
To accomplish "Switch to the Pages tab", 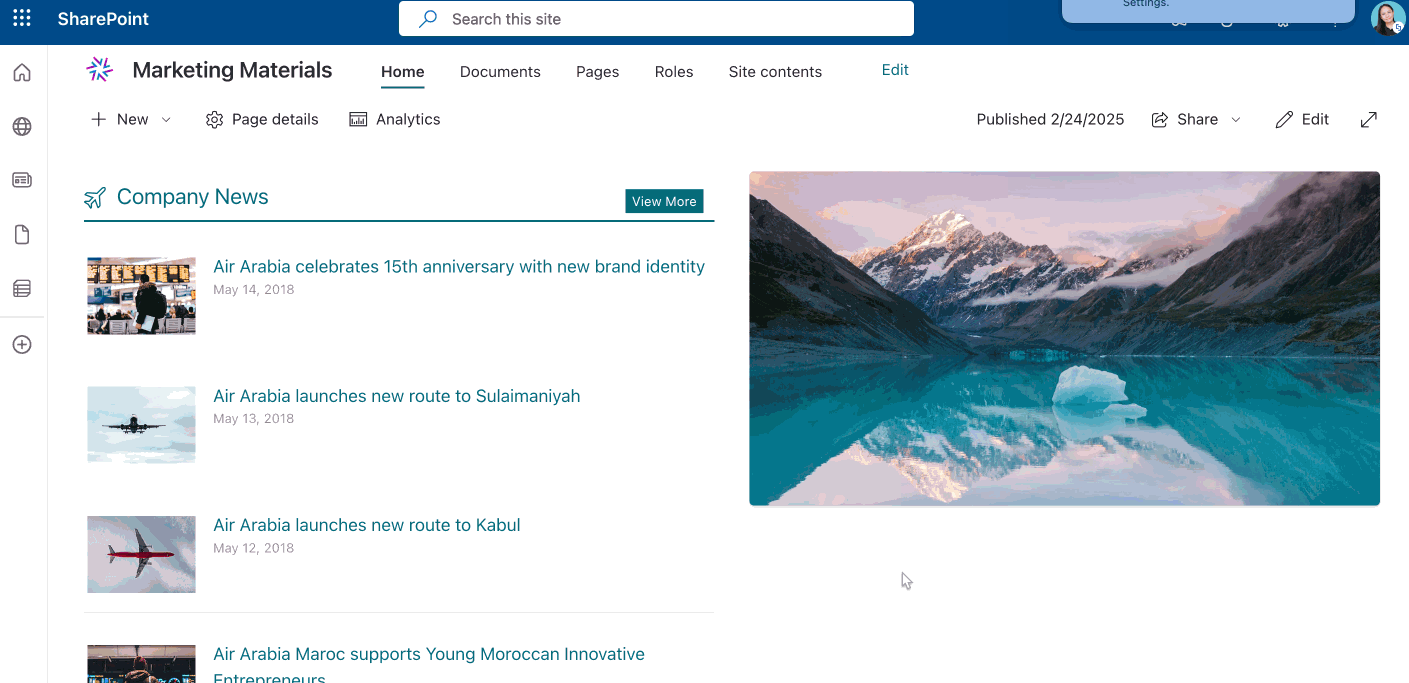I will point(598,72).
